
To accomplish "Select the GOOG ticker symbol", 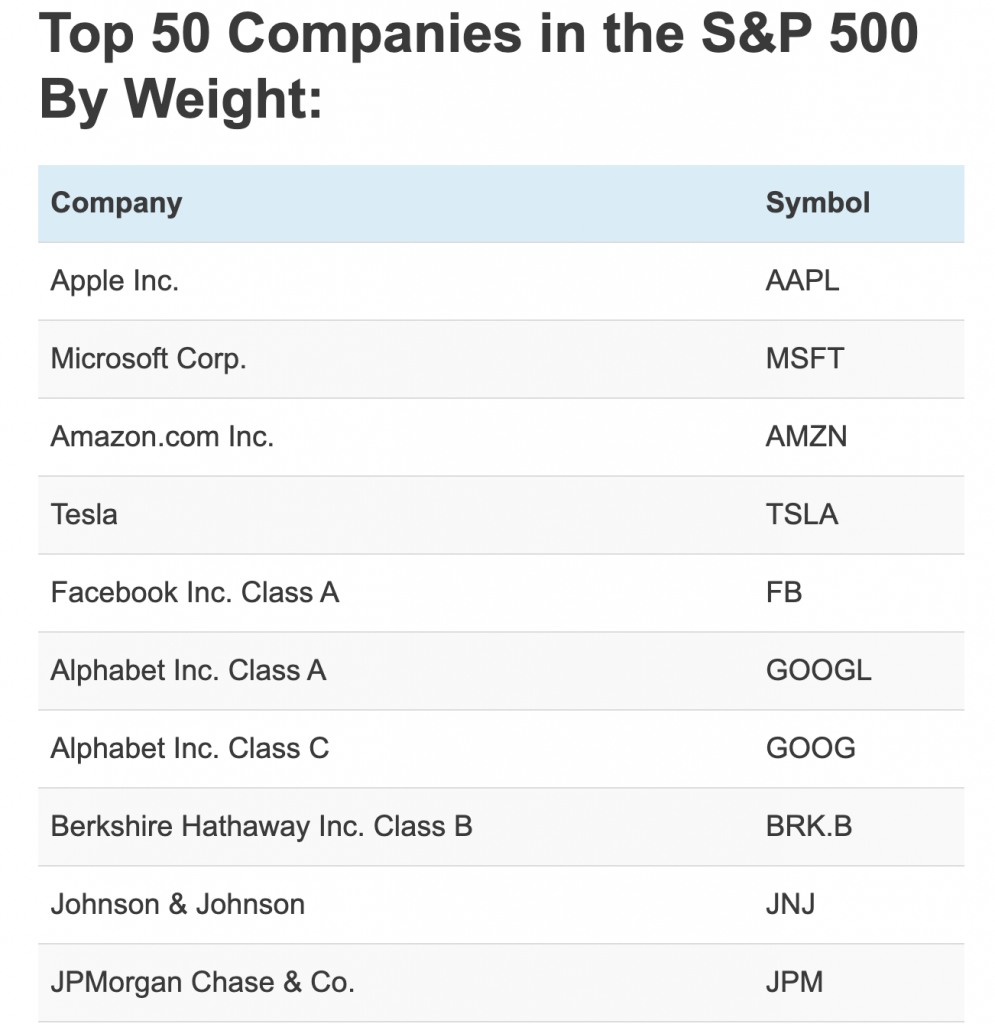I will (x=810, y=749).
